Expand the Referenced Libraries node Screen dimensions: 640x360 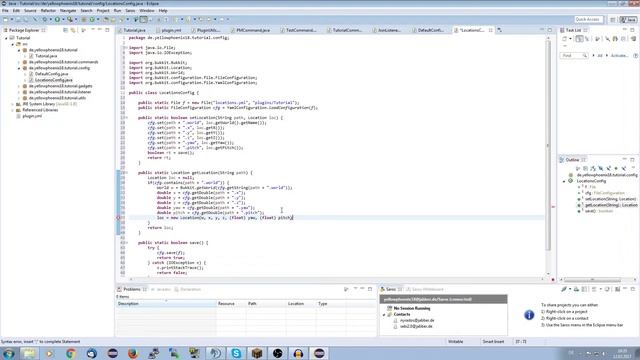pyautogui.click(x=13, y=110)
